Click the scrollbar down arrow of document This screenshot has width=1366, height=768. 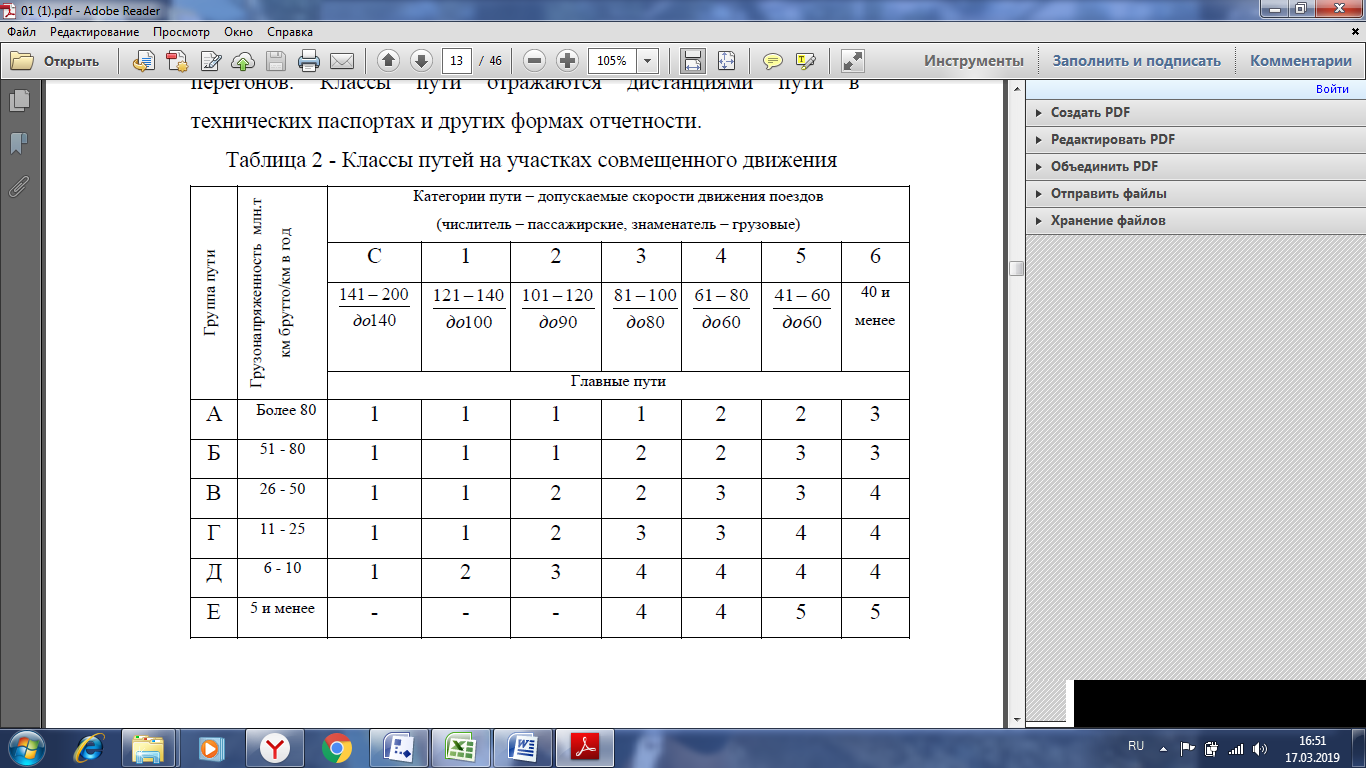(x=1016, y=719)
